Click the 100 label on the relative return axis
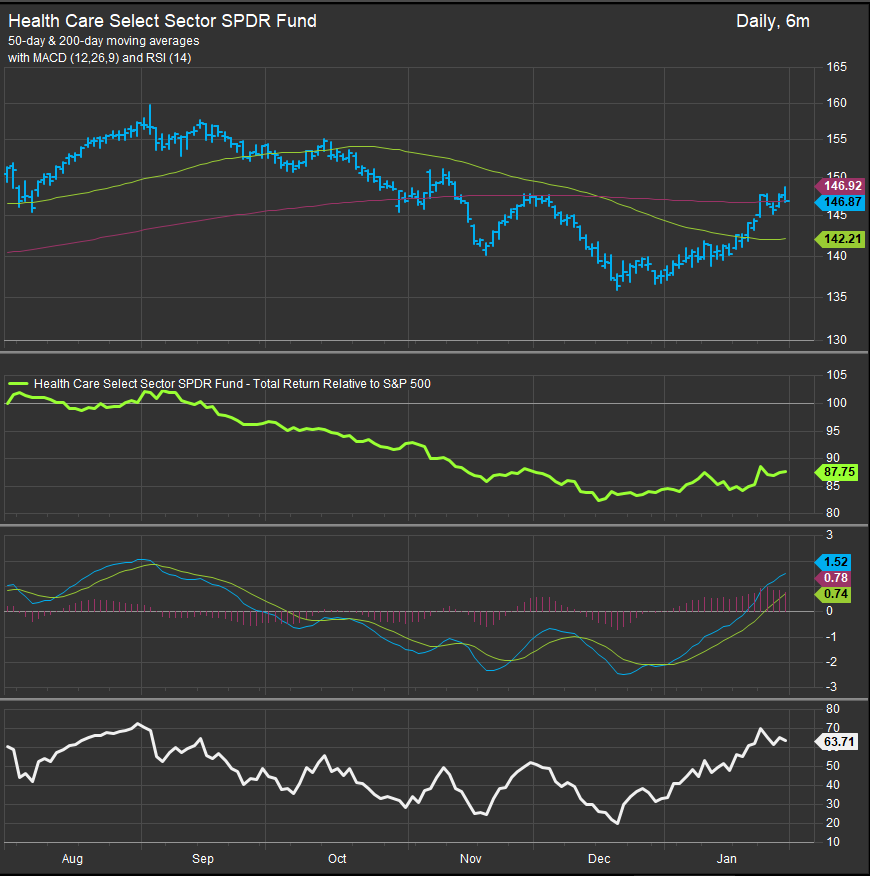 [x=836, y=403]
